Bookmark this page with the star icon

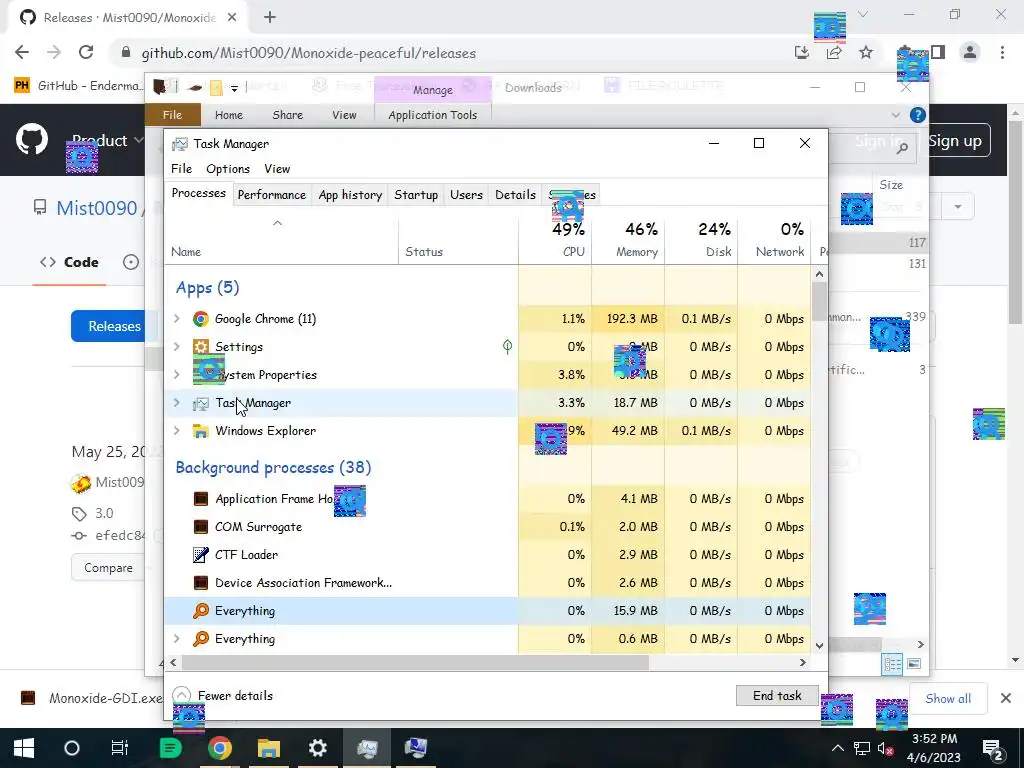[866, 52]
